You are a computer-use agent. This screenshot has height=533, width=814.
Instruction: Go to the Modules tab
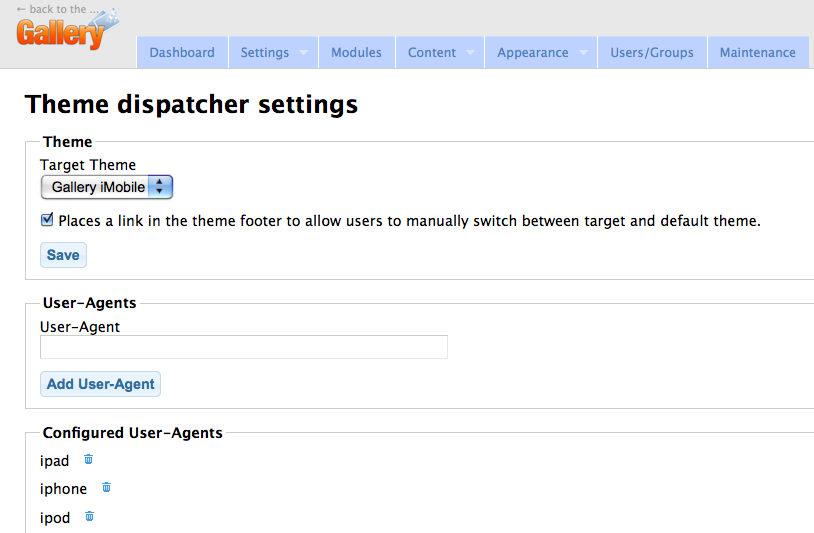357,52
